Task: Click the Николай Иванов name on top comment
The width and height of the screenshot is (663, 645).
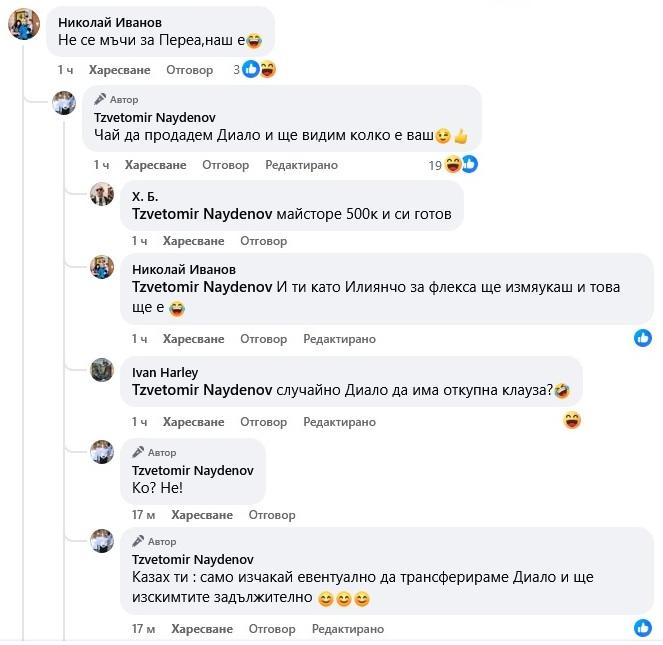Action: tap(110, 22)
